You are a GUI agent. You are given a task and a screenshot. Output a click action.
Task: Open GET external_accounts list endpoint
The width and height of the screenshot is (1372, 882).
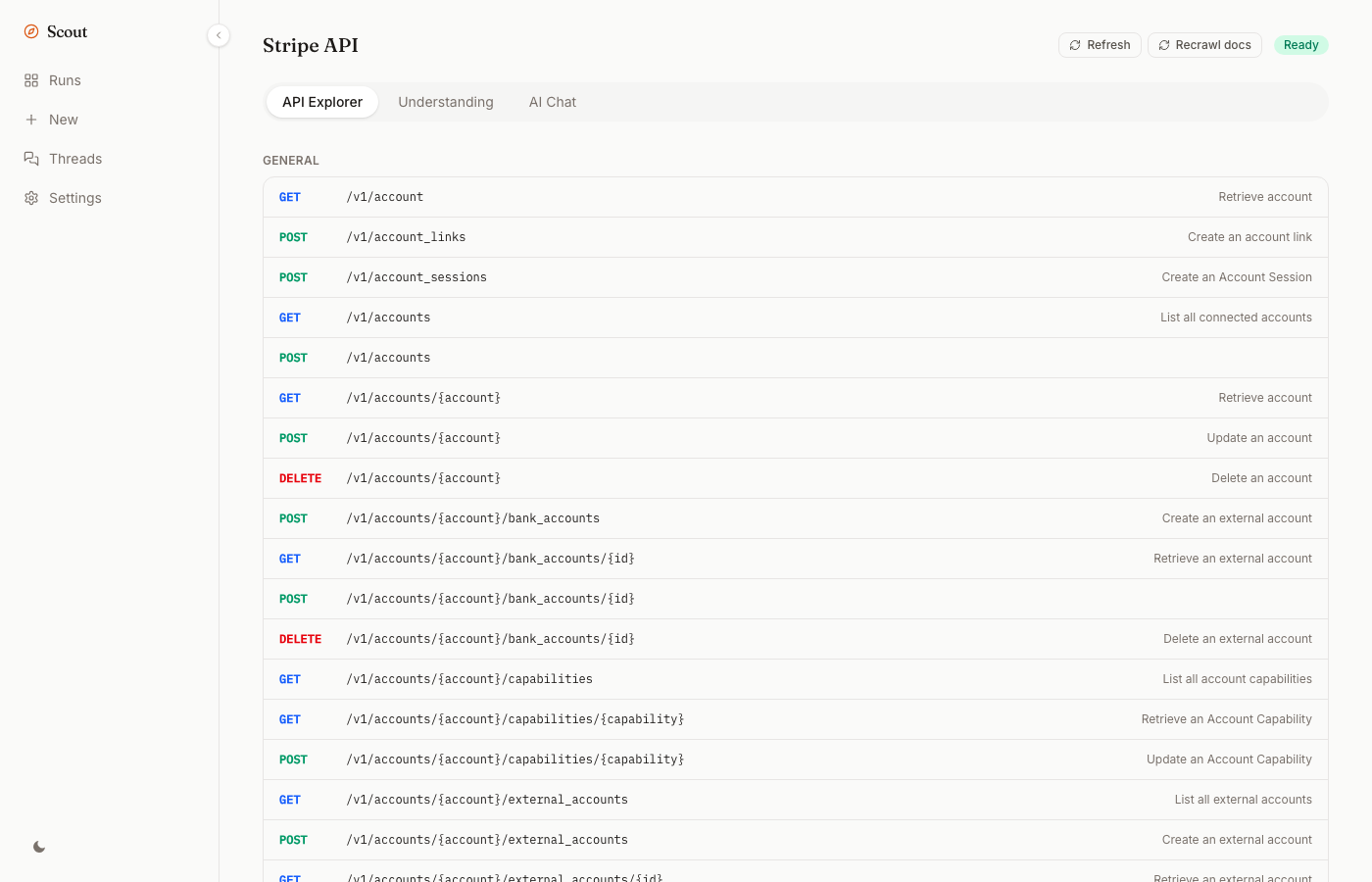(796, 800)
